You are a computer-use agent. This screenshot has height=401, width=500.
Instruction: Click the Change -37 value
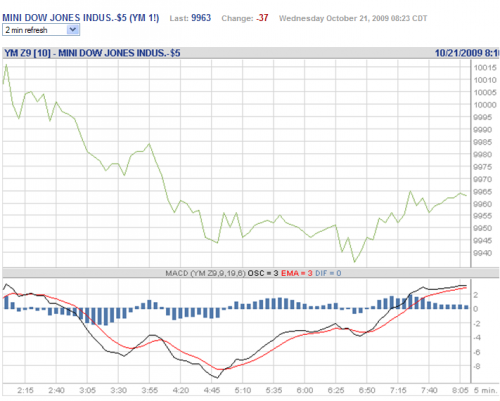click(x=262, y=18)
